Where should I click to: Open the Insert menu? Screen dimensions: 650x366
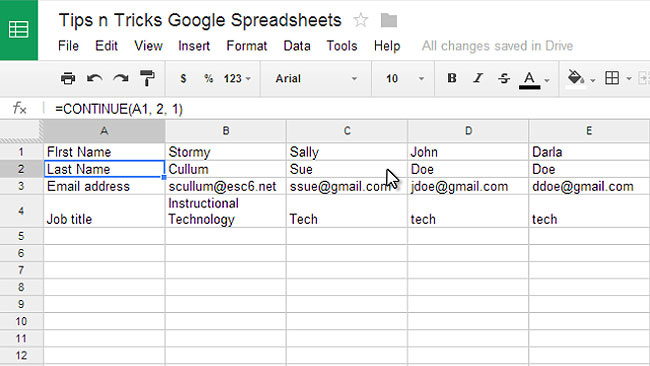click(194, 46)
